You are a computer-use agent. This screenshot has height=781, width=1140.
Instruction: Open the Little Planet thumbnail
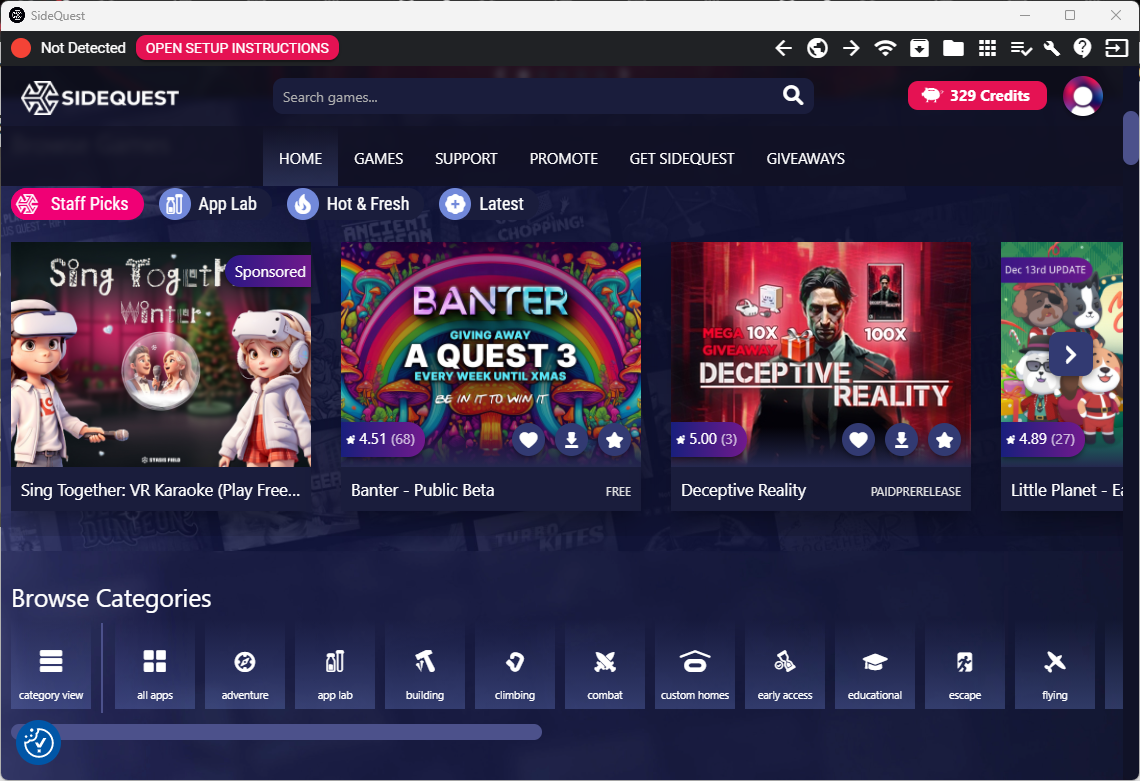pyautogui.click(x=1062, y=354)
